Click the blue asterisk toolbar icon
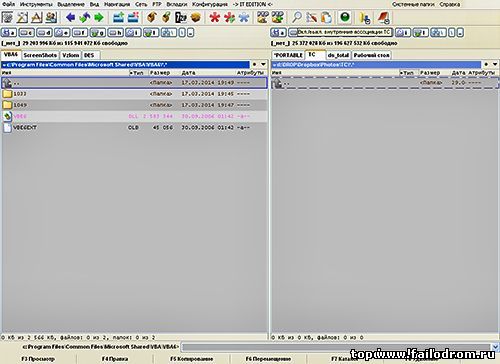This screenshot has height=364, width=500. 244,17
